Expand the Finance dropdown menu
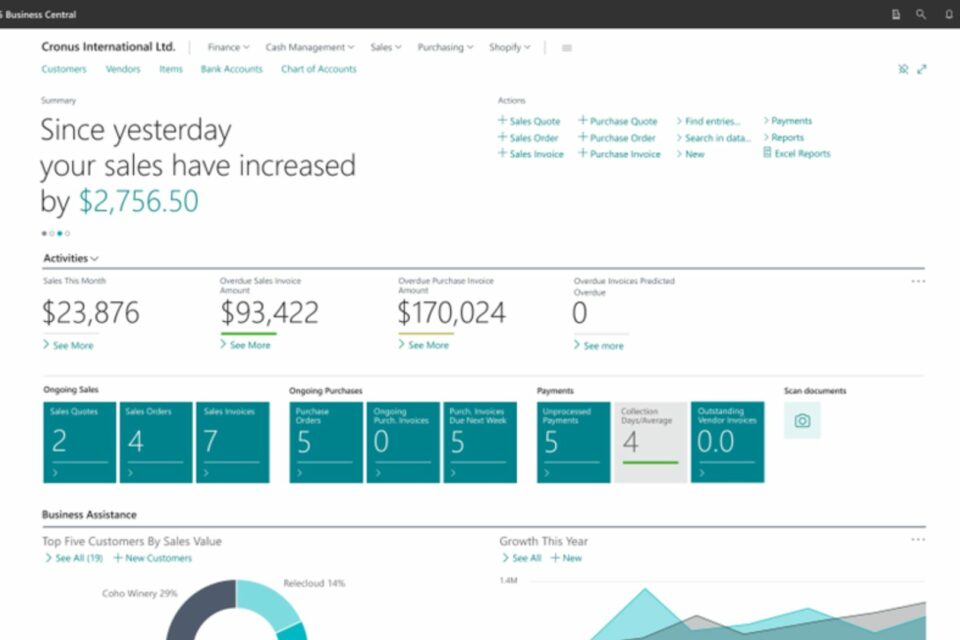Image resolution: width=960 pixels, height=640 pixels. [x=228, y=47]
